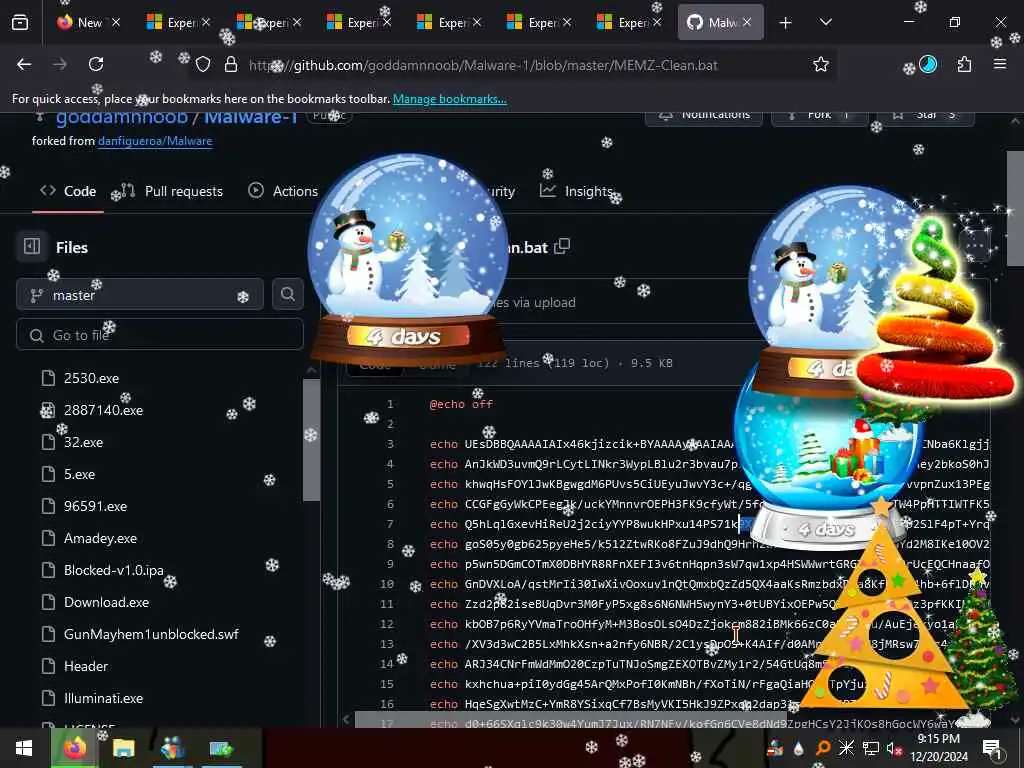Open the Code repository tab
This screenshot has width=1024, height=768.
click(68, 191)
